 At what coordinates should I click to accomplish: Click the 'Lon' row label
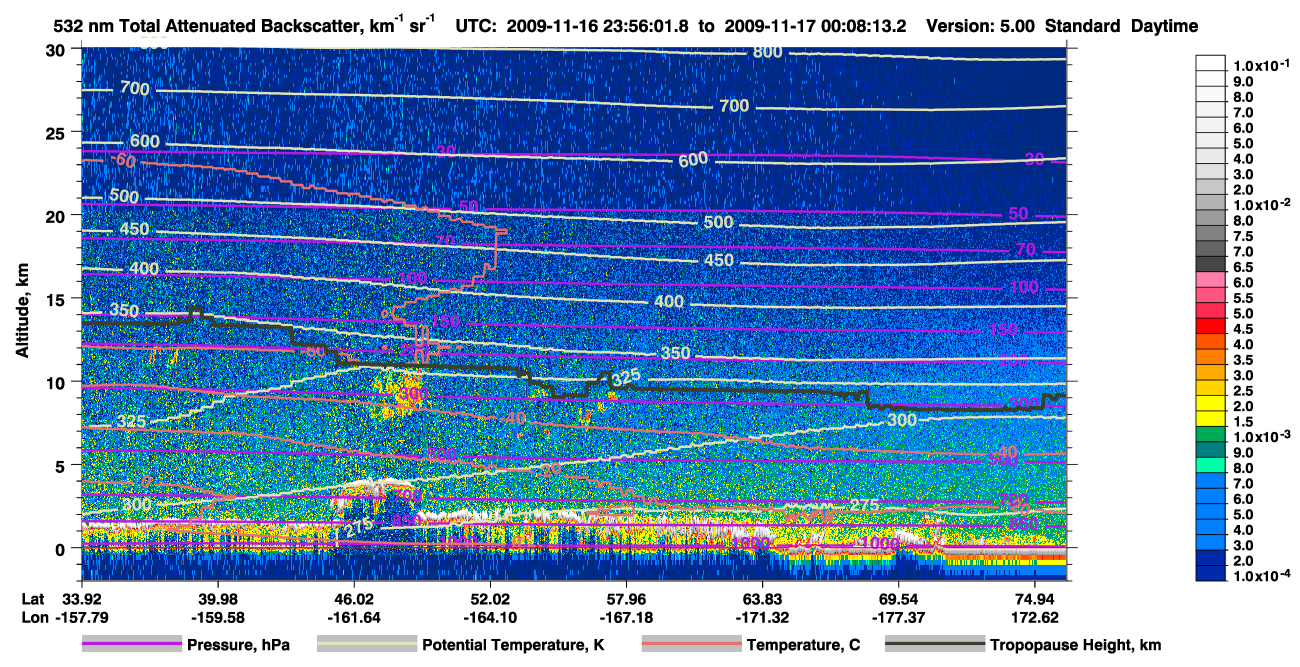pos(34,617)
